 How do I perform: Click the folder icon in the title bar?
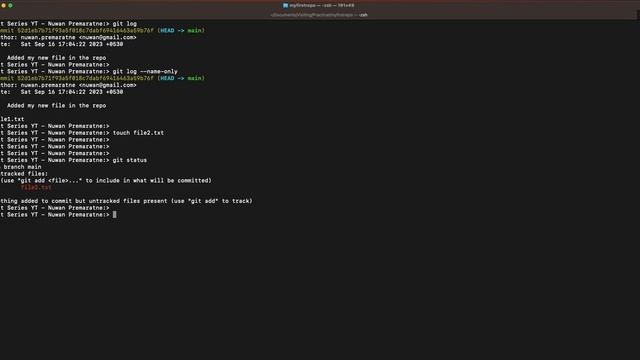click(x=285, y=5)
